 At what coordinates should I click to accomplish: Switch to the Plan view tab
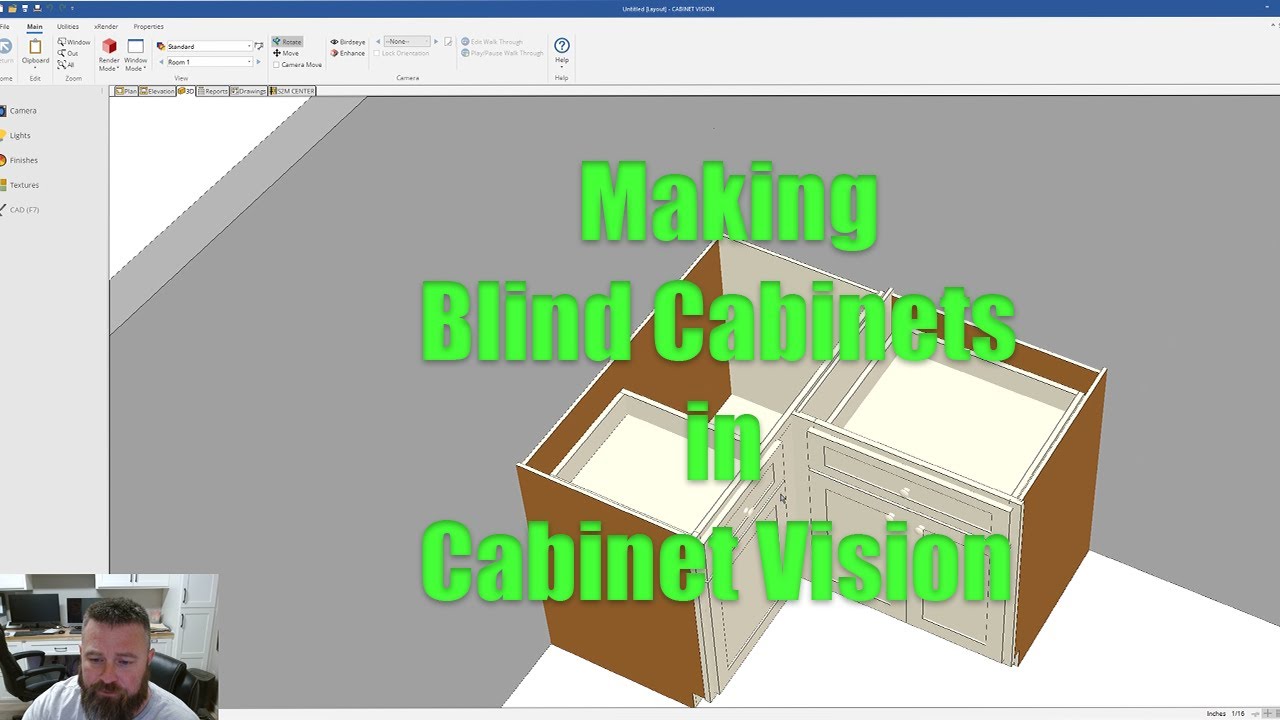click(126, 91)
